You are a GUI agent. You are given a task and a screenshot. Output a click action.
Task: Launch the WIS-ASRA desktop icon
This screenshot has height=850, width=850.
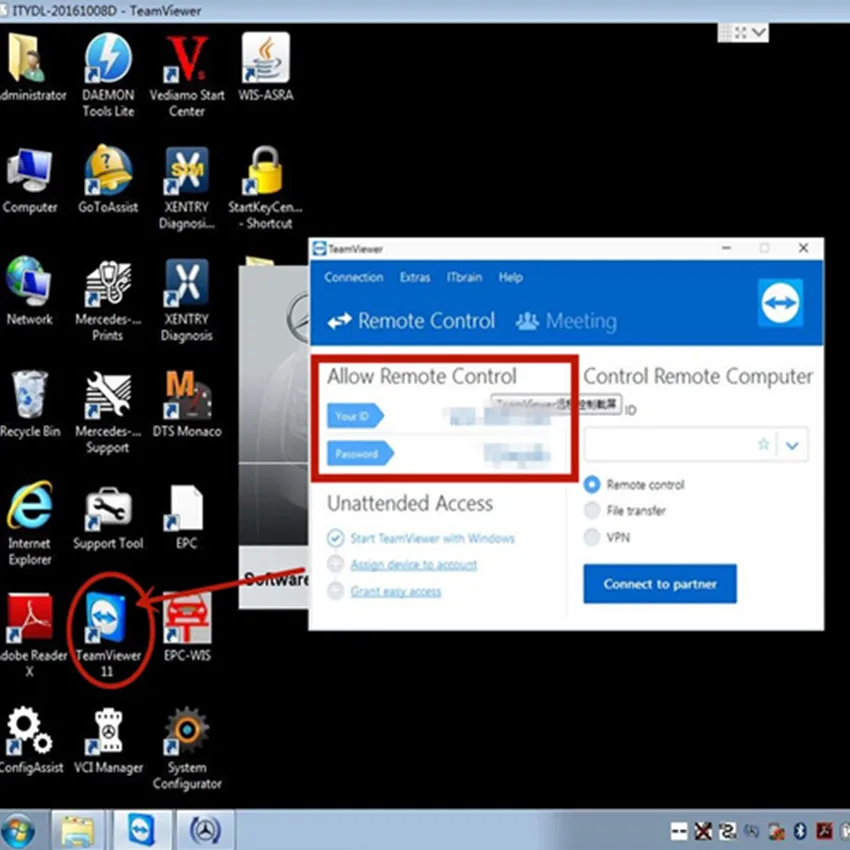(x=265, y=59)
